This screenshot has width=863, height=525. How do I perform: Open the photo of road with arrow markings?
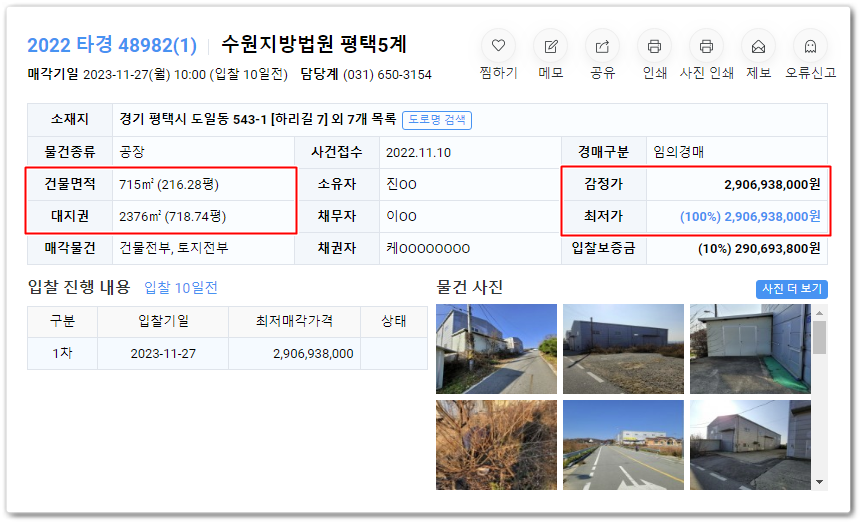click(623, 445)
